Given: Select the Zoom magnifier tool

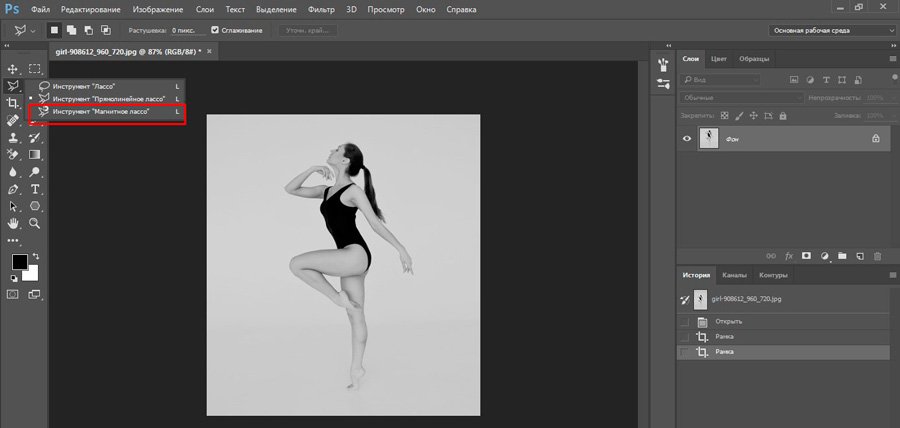Looking at the screenshot, I should pyautogui.click(x=35, y=223).
